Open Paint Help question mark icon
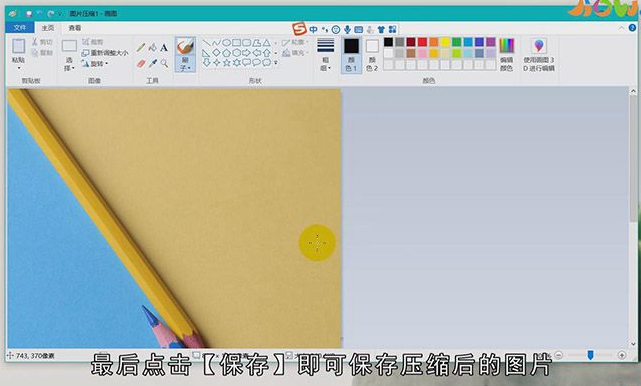 (x=632, y=28)
